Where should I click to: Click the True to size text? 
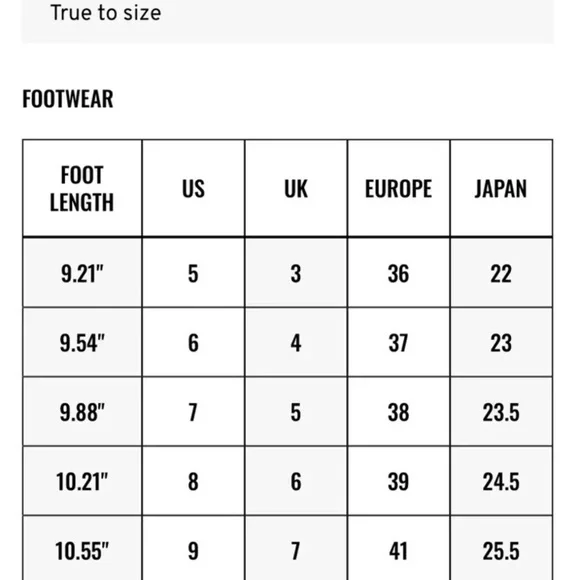tap(106, 13)
